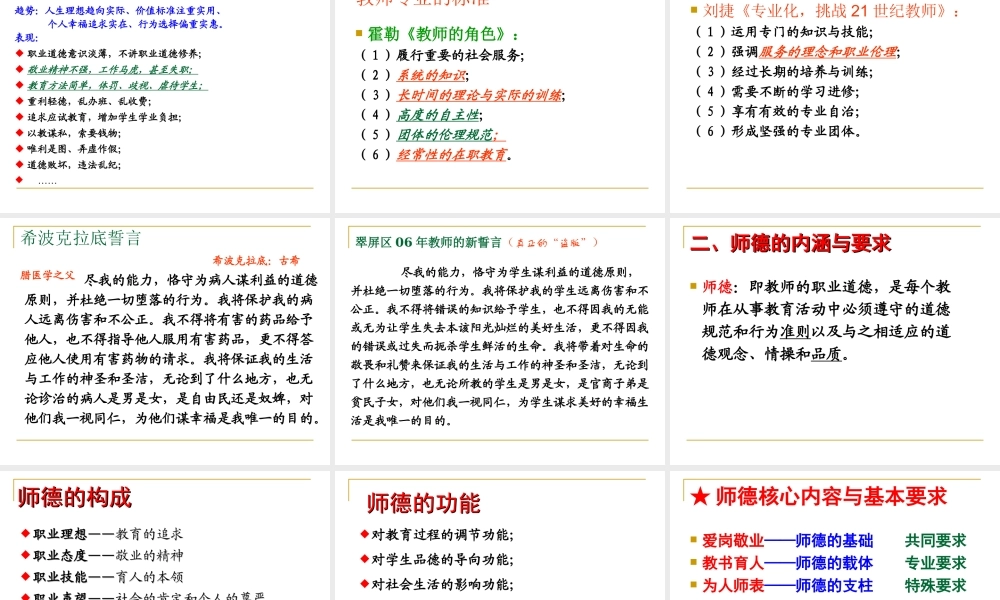The height and width of the screenshot is (600, 1000).
Task: Click the 二、师德的内涵与要求 slide heading
Action: (790, 243)
